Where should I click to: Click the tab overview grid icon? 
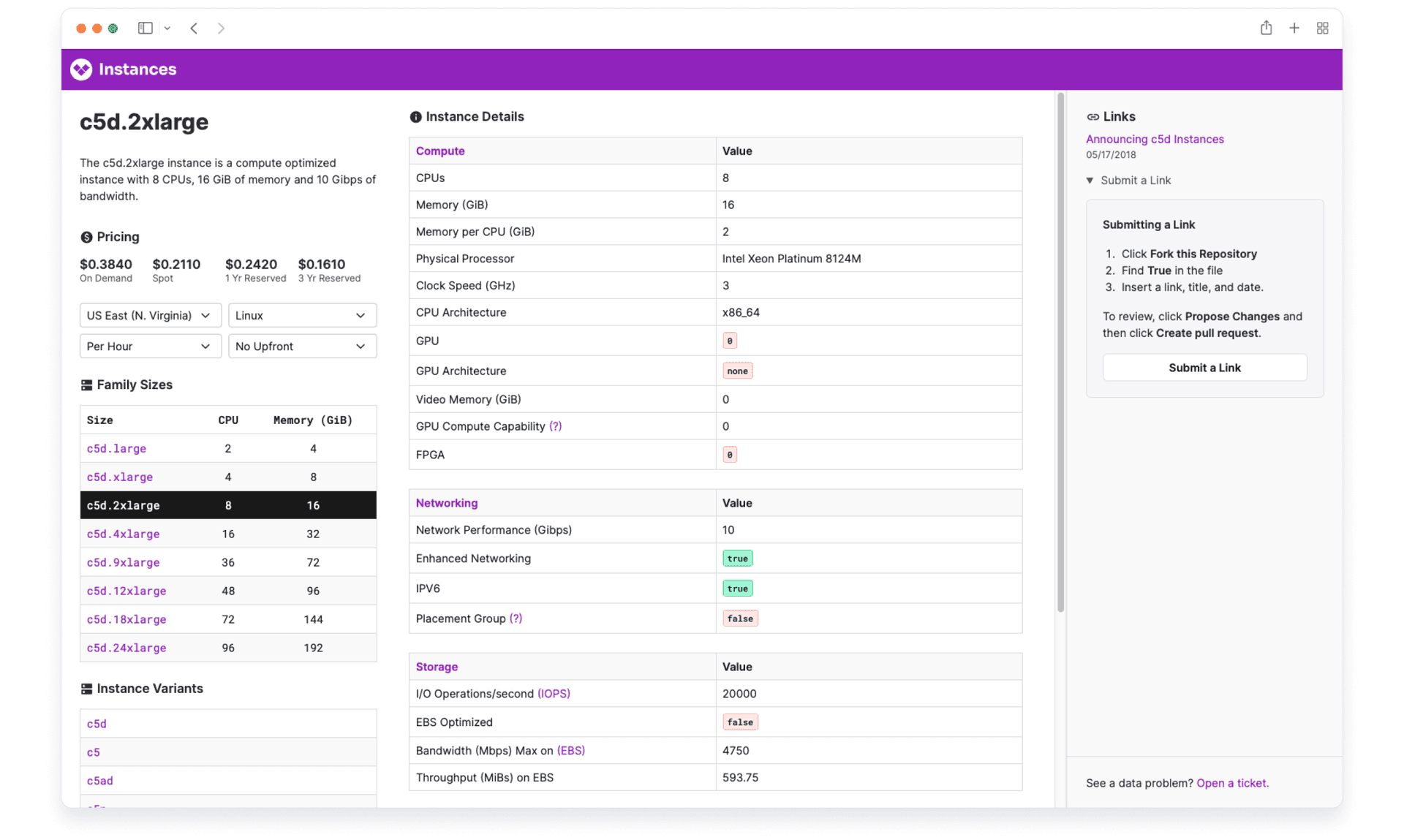(x=1322, y=28)
